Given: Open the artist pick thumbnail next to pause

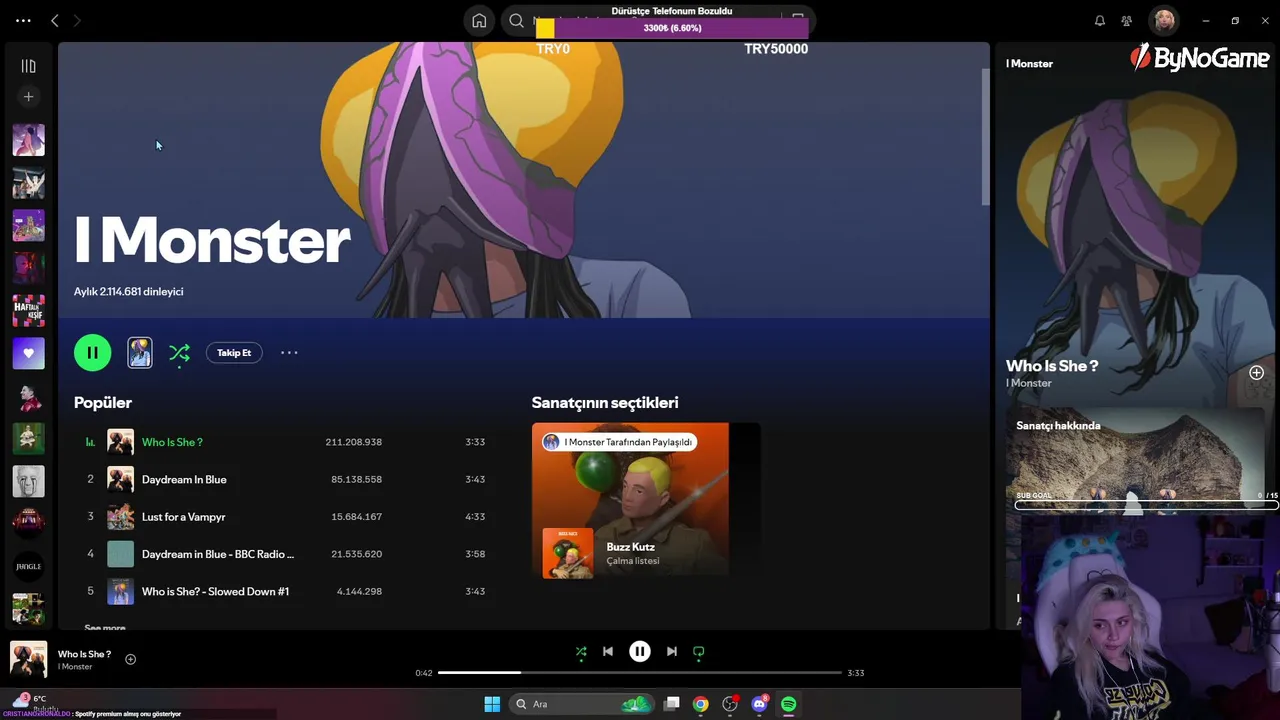Looking at the screenshot, I should pyautogui.click(x=140, y=352).
